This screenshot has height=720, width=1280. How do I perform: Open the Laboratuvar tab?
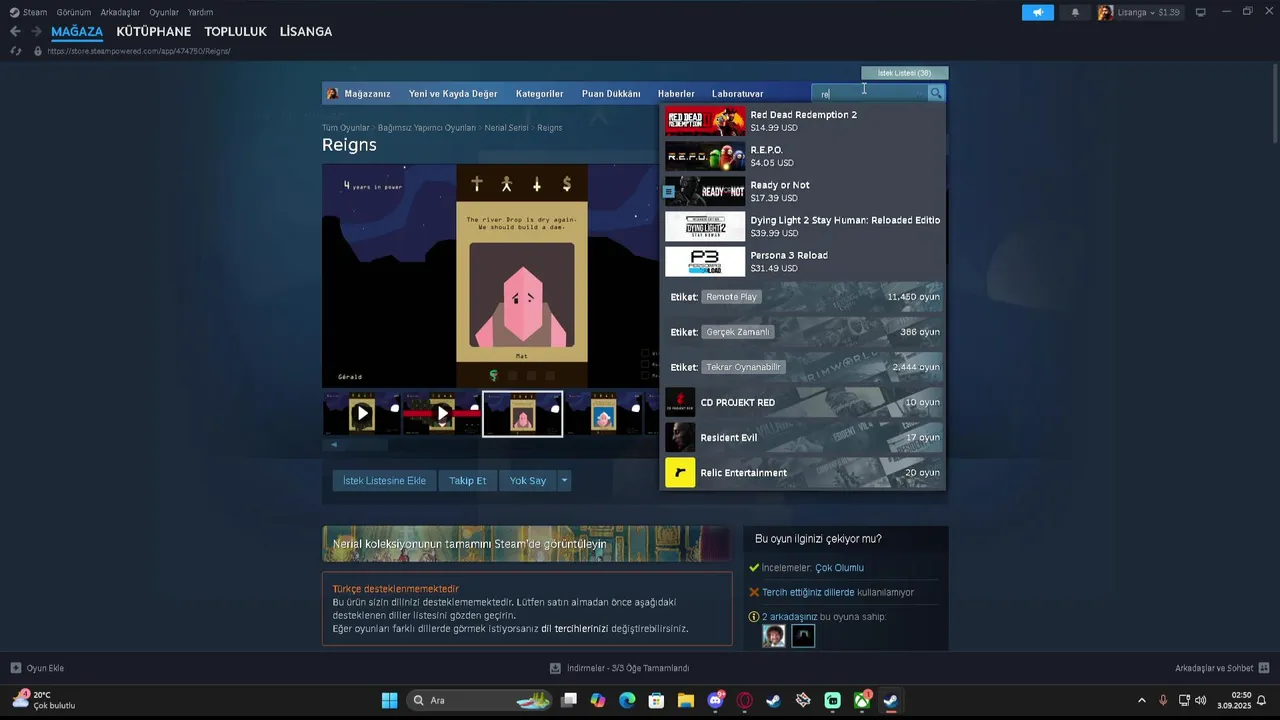(x=737, y=94)
